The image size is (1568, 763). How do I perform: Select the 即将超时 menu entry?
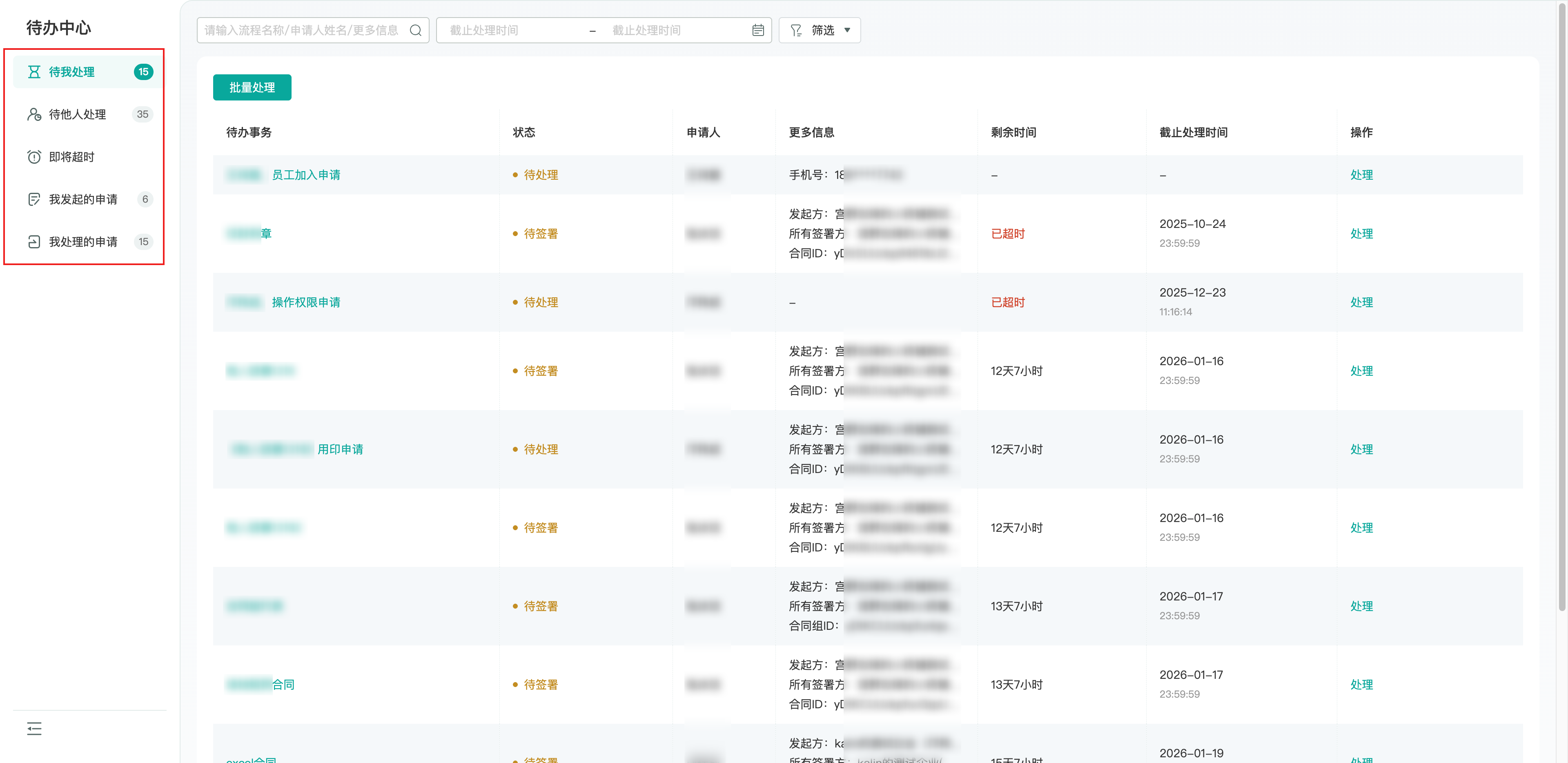click(x=72, y=157)
